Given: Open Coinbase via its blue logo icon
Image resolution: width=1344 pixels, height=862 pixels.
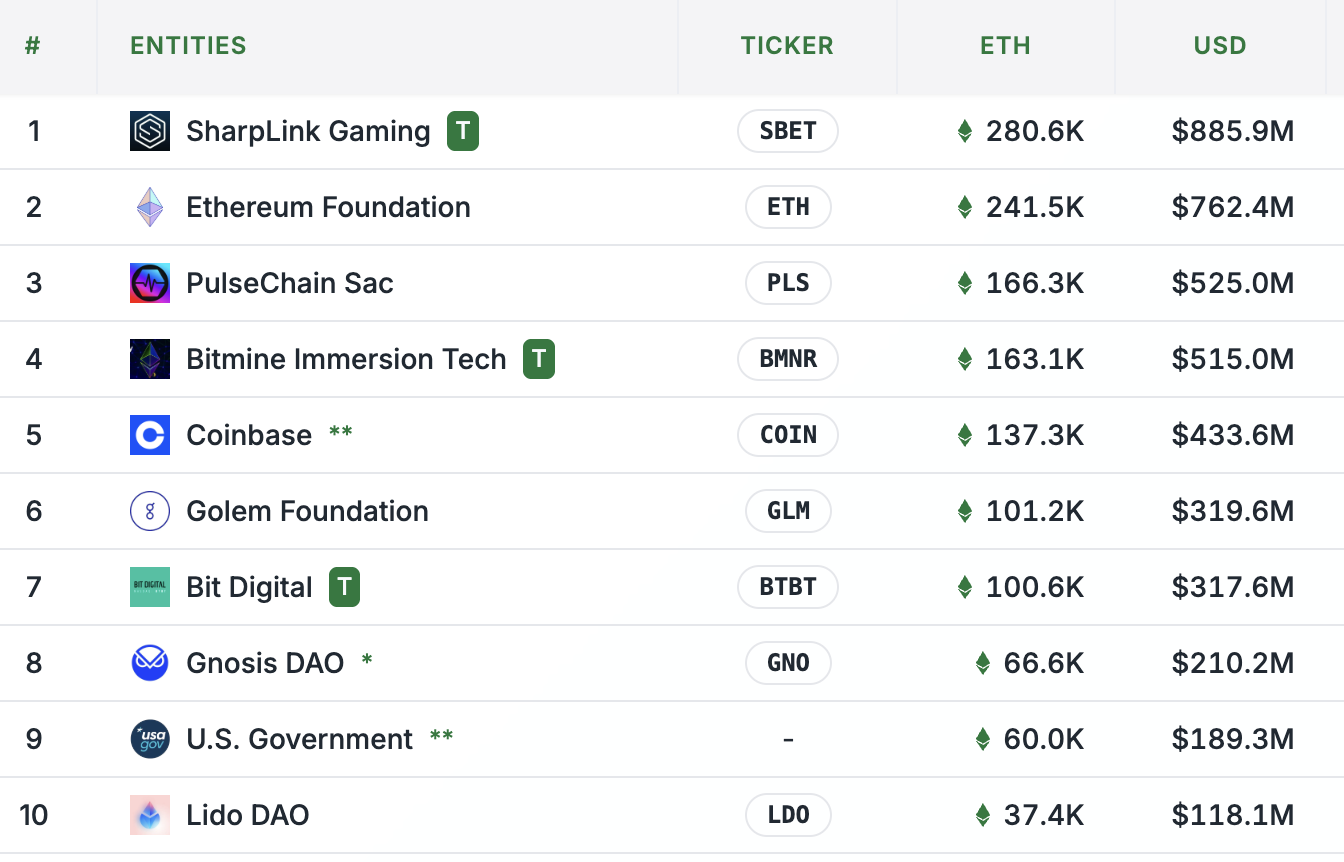Looking at the screenshot, I should coord(150,435).
